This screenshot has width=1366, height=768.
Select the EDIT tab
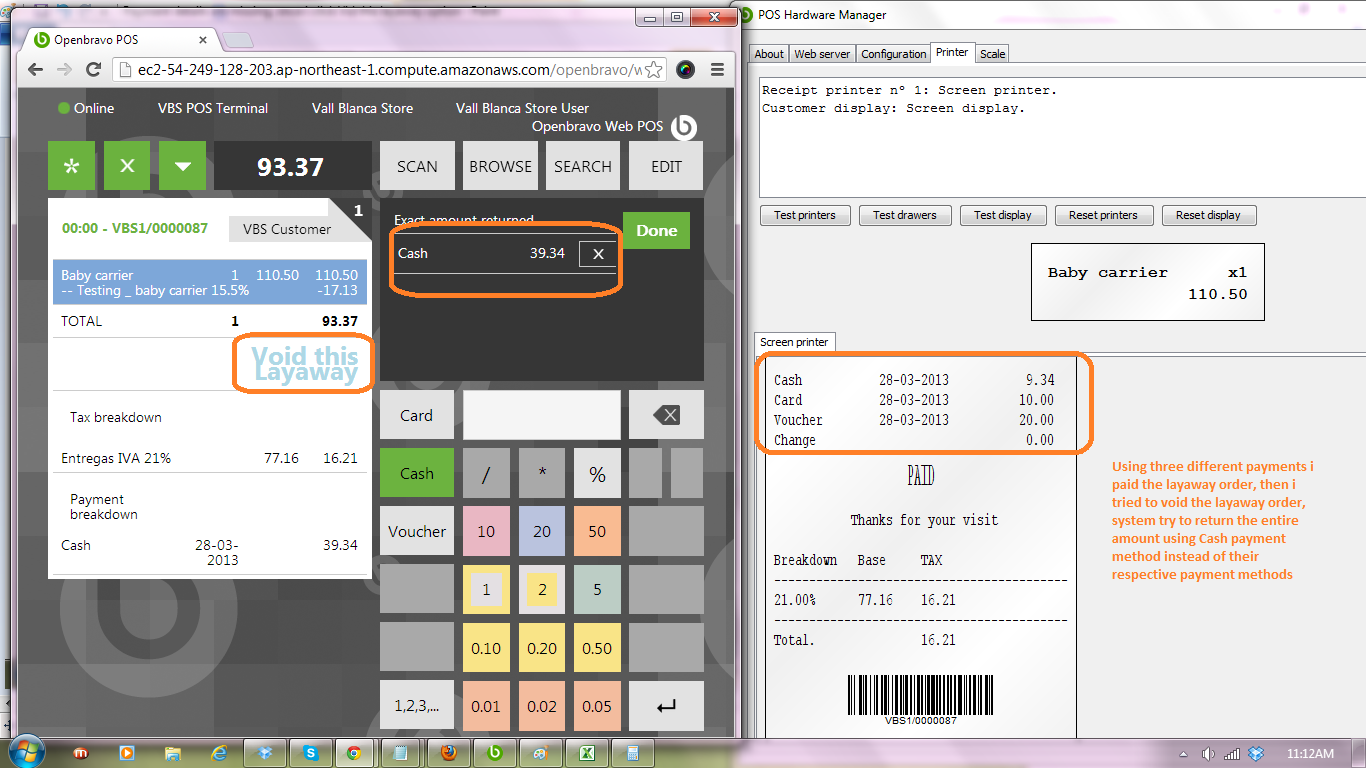click(x=666, y=166)
